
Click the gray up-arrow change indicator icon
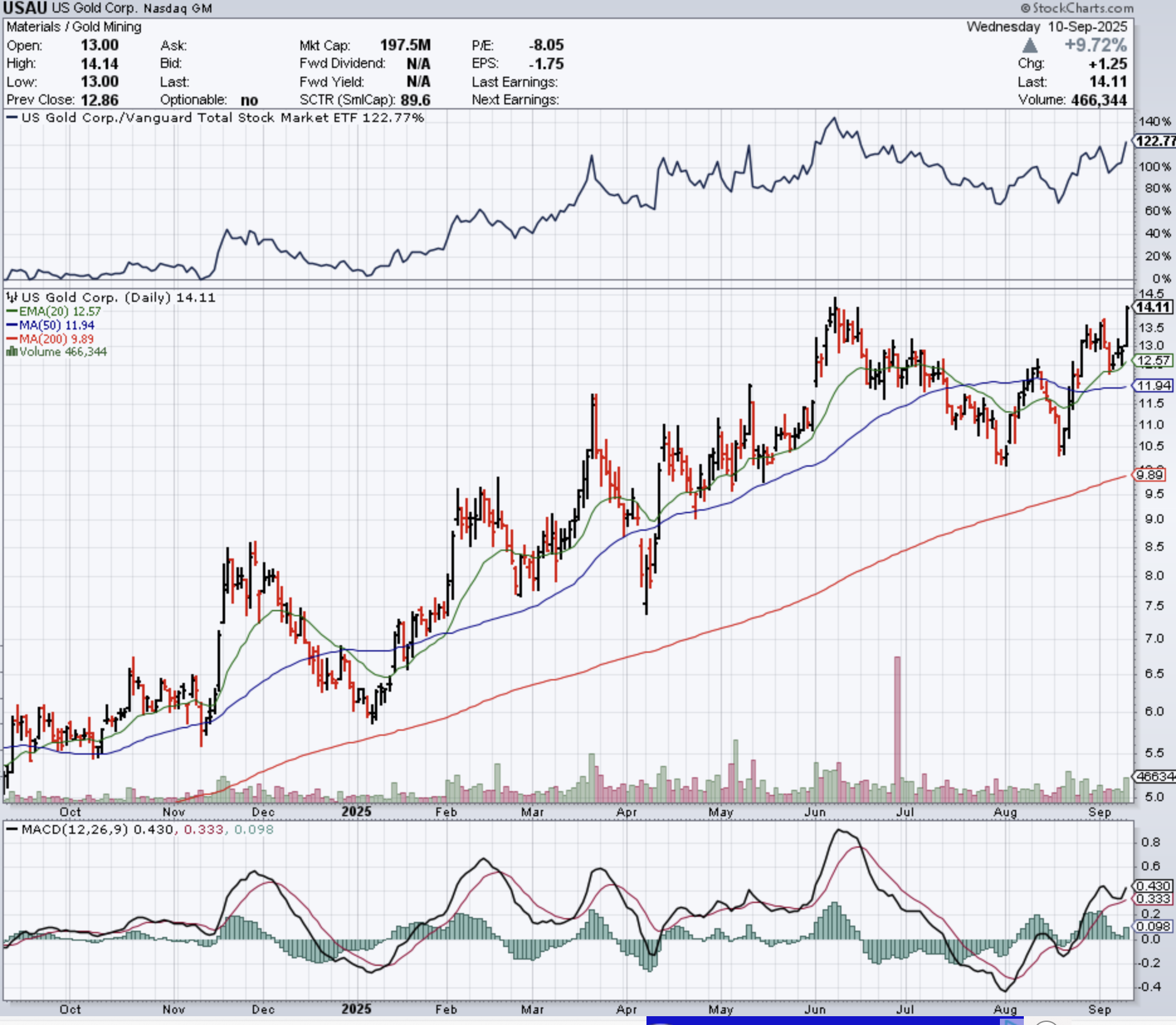click(x=1029, y=45)
